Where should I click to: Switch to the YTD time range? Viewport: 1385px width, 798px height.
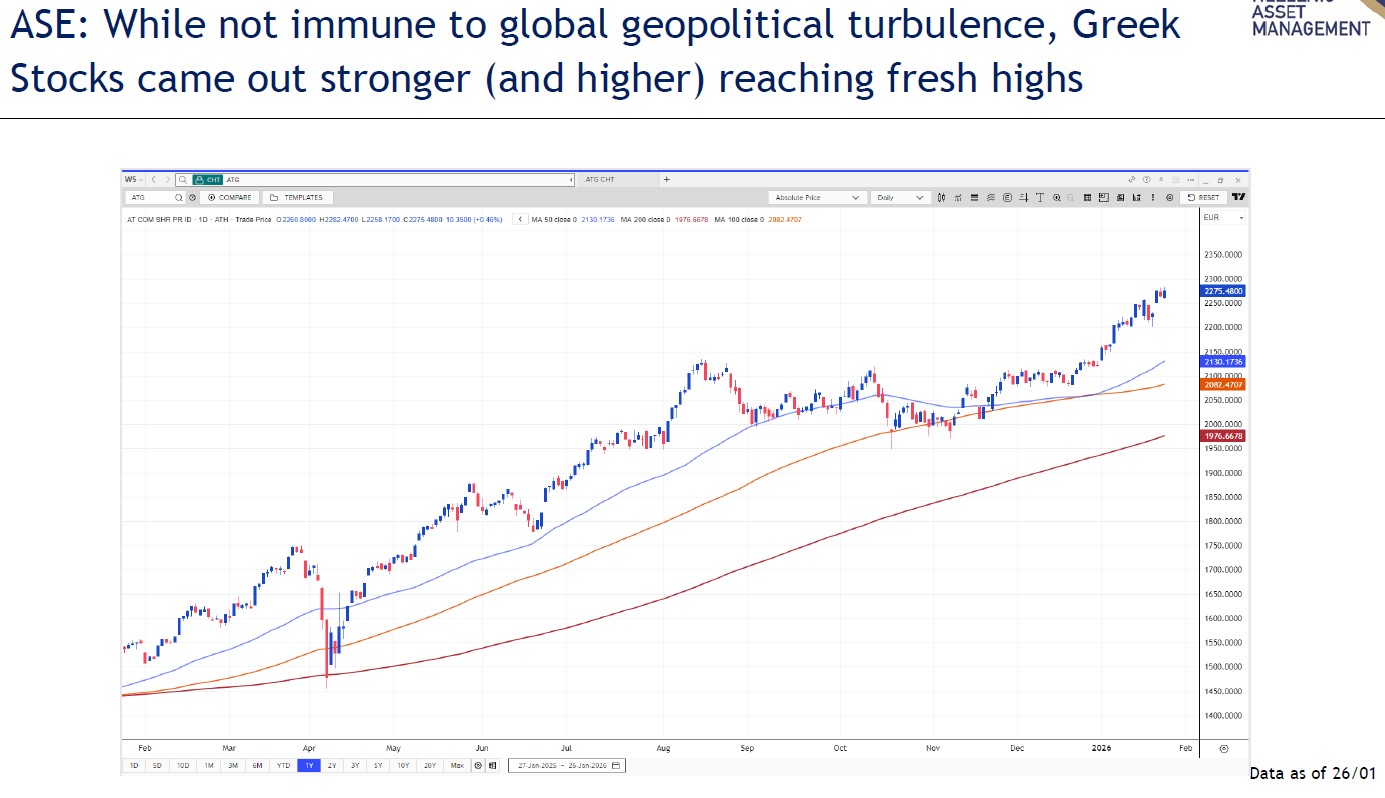pos(284,766)
